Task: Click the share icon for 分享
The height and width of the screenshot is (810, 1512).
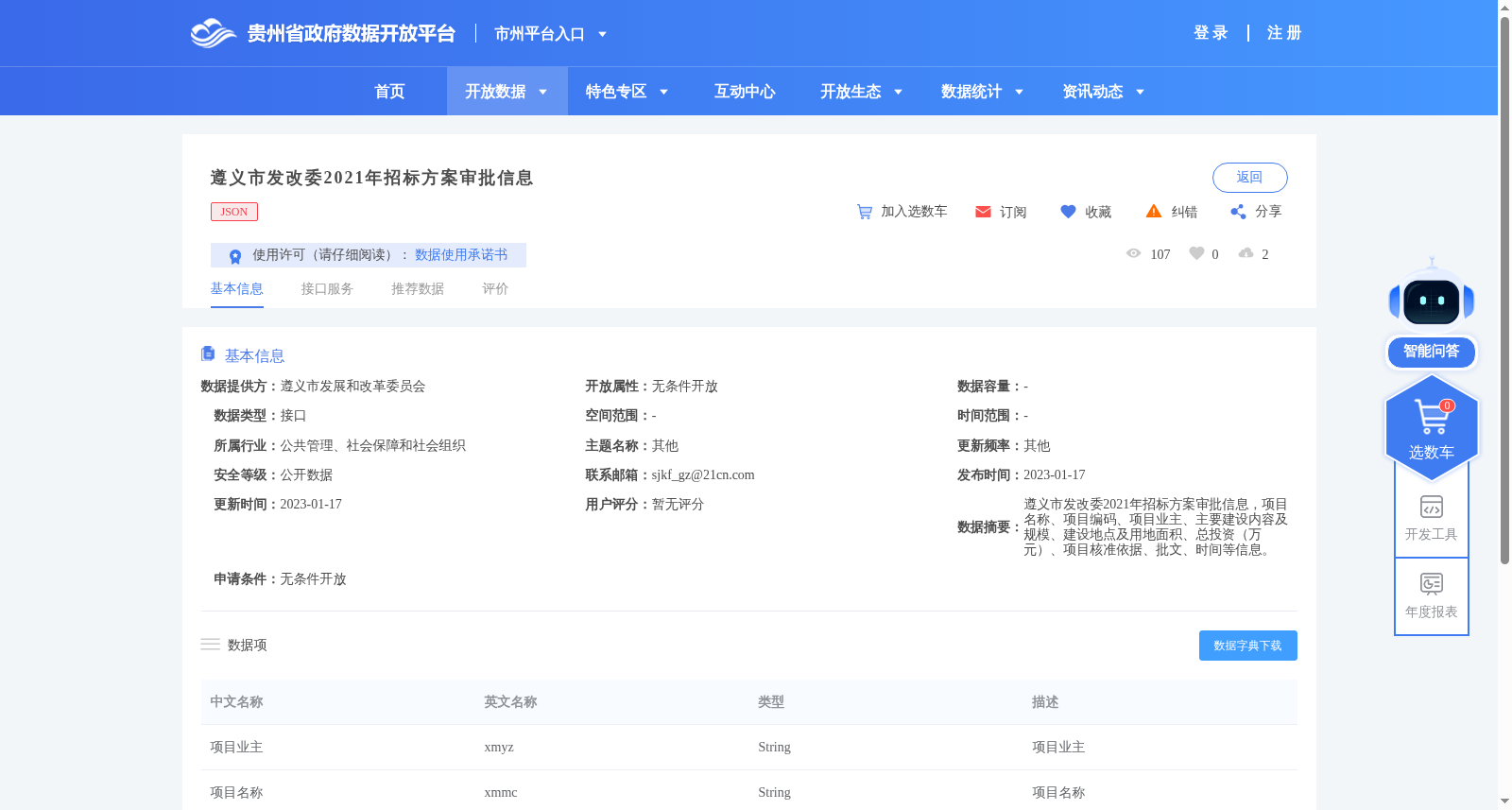Action: pyautogui.click(x=1238, y=212)
